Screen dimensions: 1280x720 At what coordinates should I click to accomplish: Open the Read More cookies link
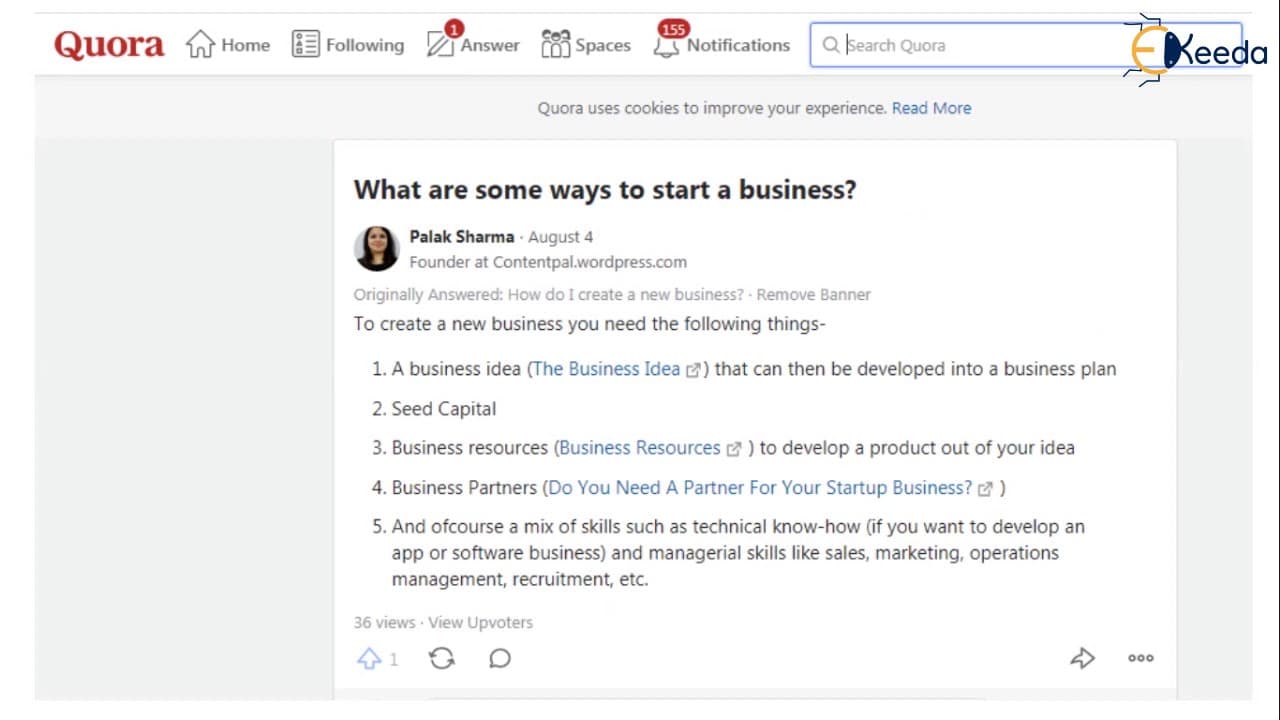[x=931, y=108]
